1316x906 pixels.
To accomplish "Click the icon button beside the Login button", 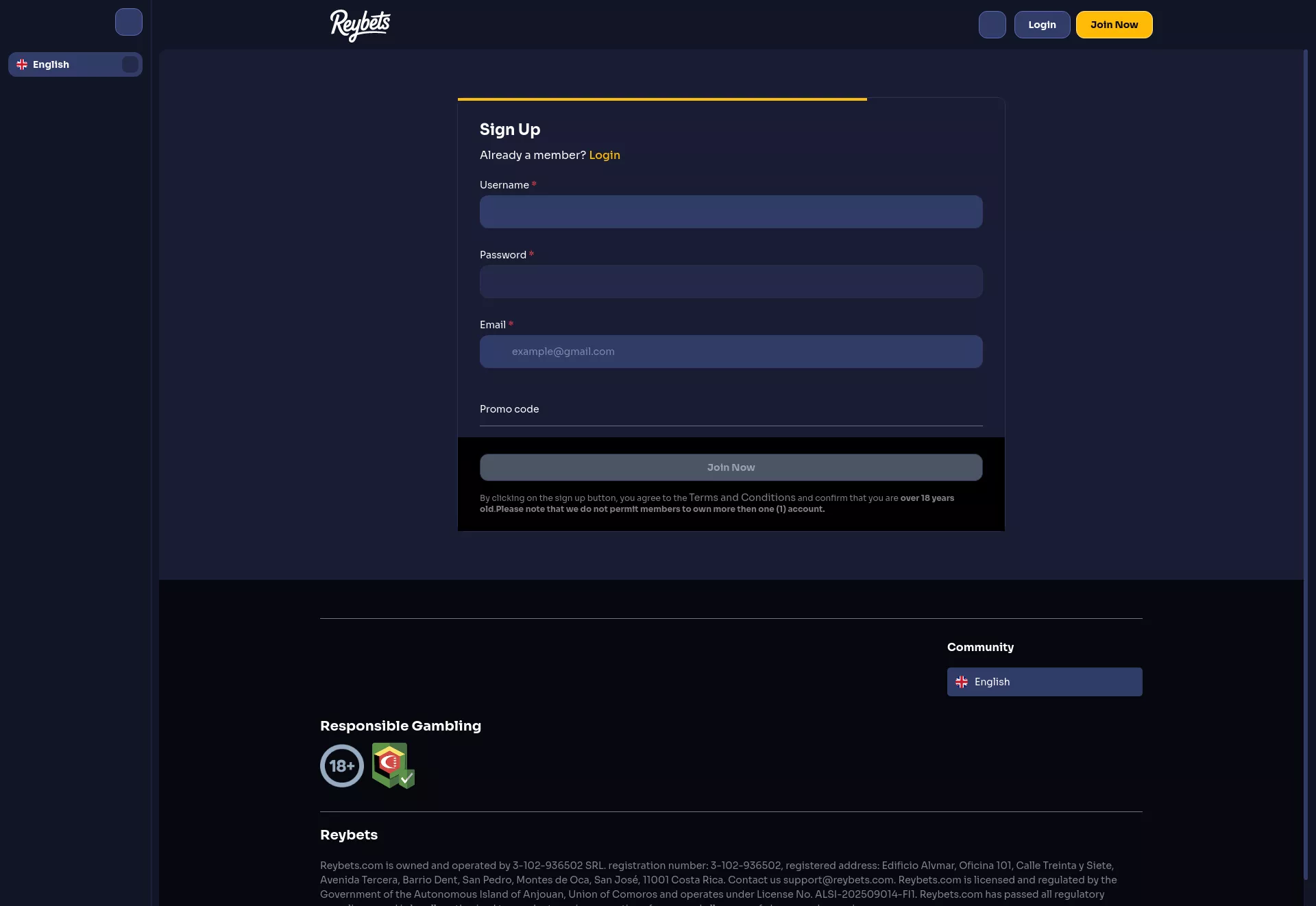I will coord(992,24).
